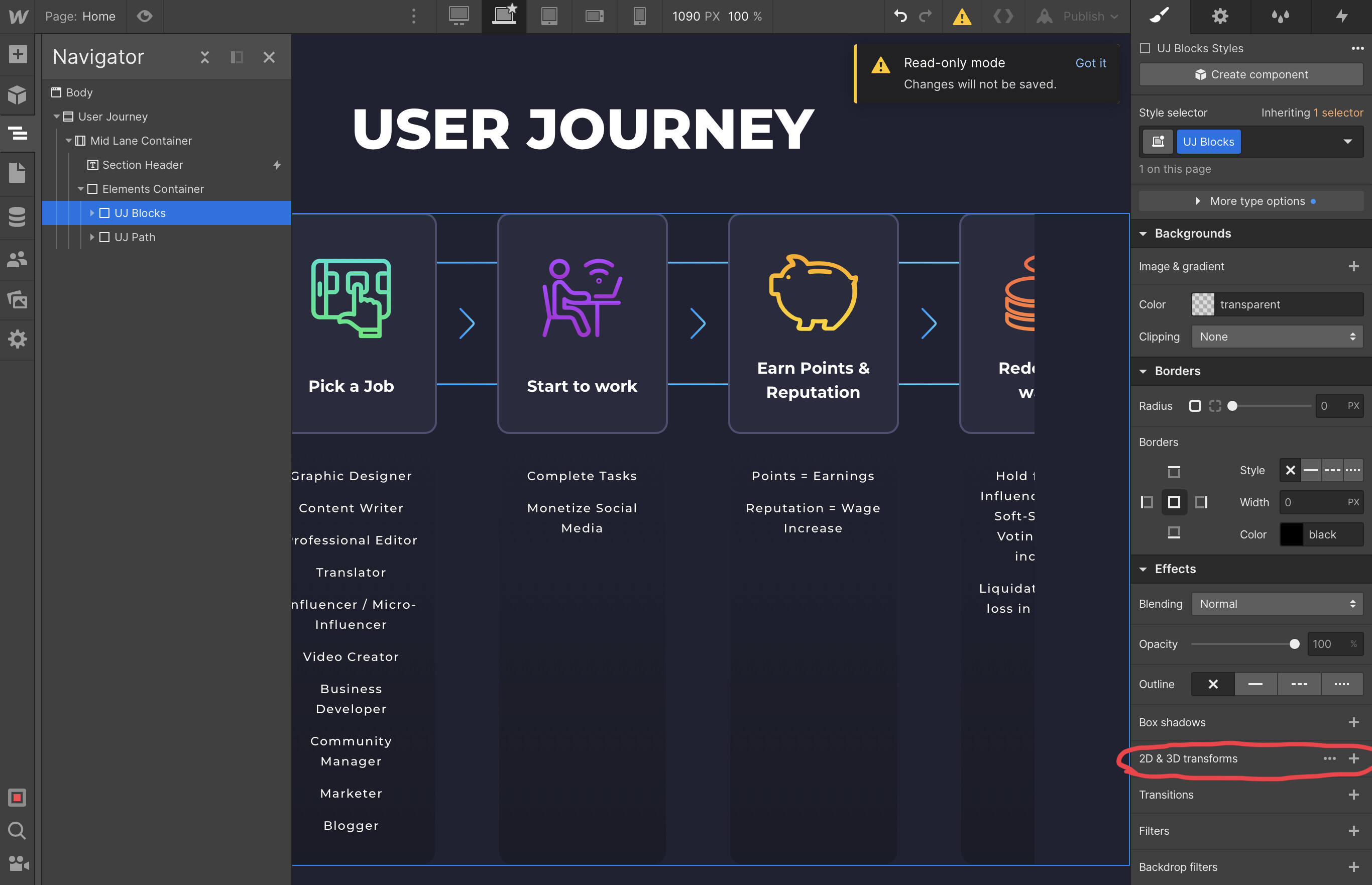Open the Clipping dropdown

click(1277, 337)
